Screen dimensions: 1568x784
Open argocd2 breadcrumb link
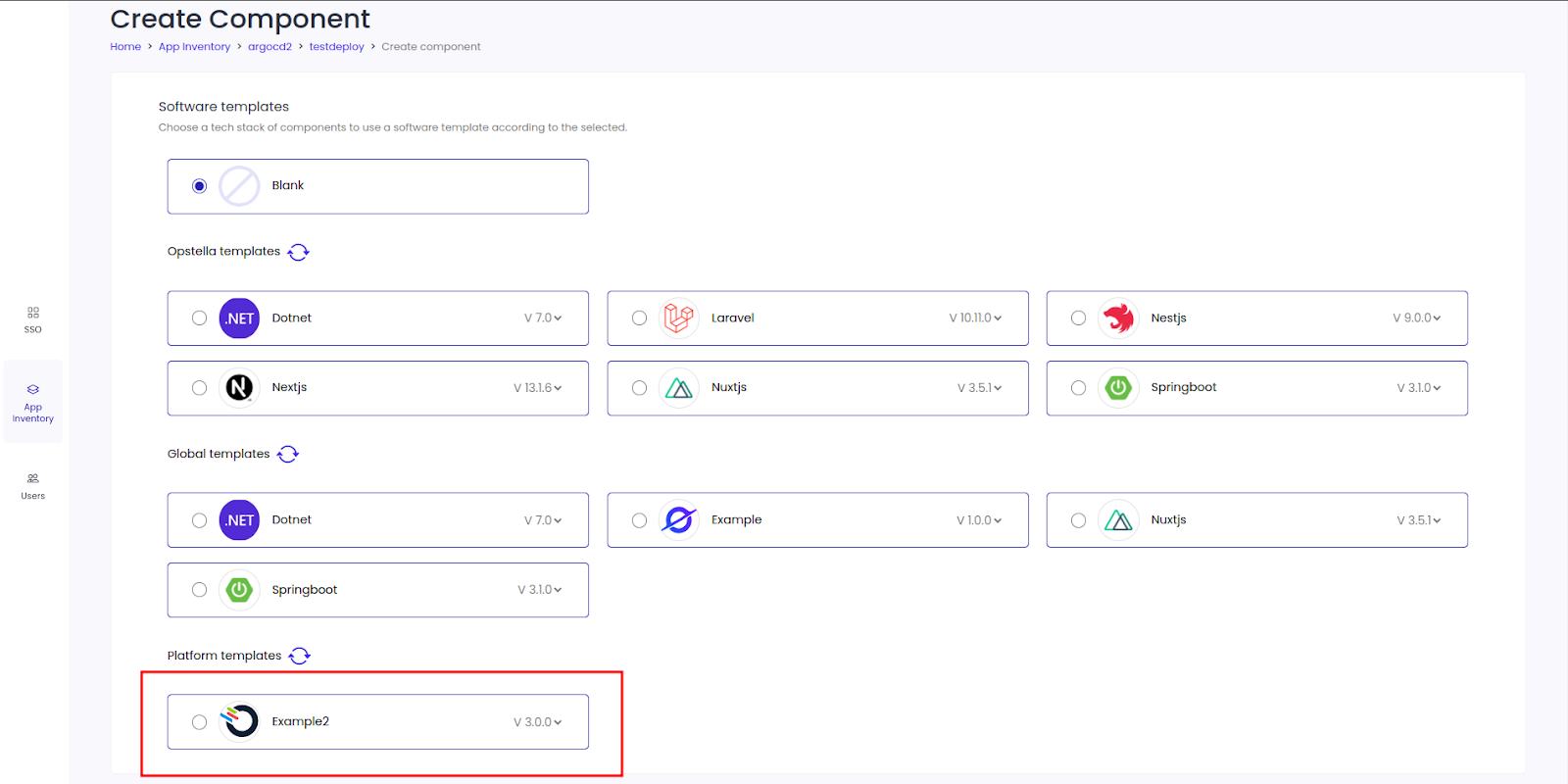[x=269, y=47]
